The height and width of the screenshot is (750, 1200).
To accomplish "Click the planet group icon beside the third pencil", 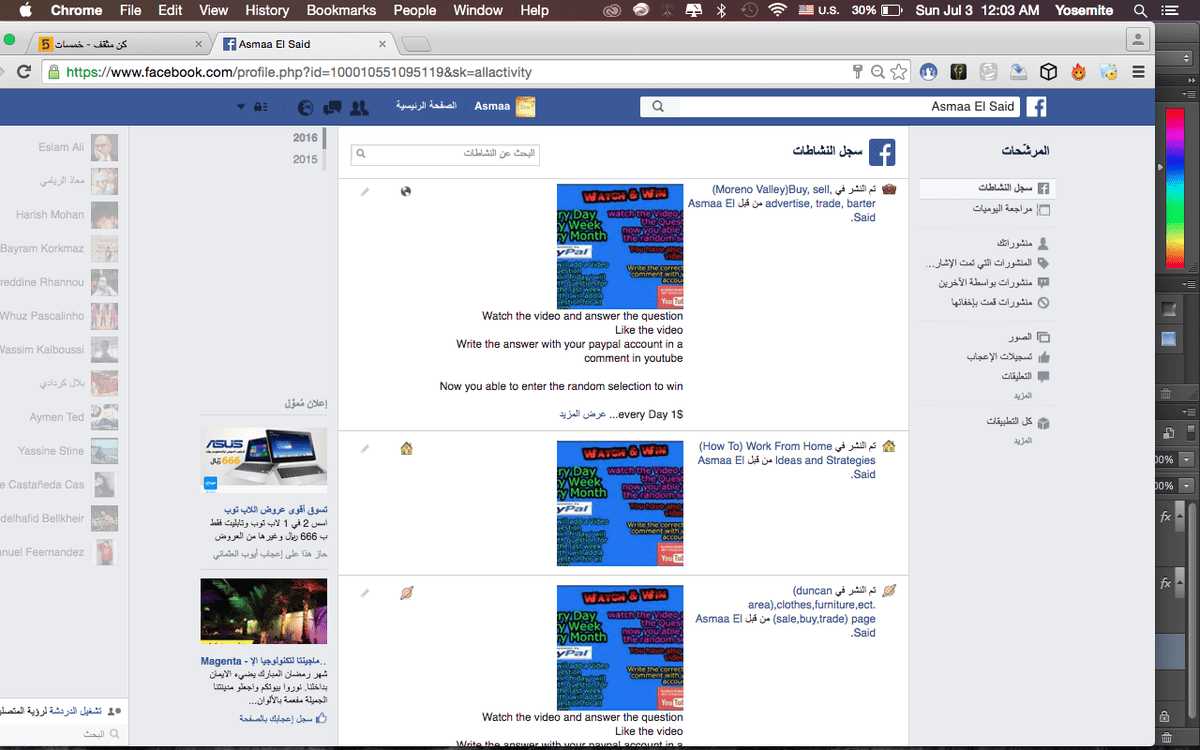I will (406, 593).
